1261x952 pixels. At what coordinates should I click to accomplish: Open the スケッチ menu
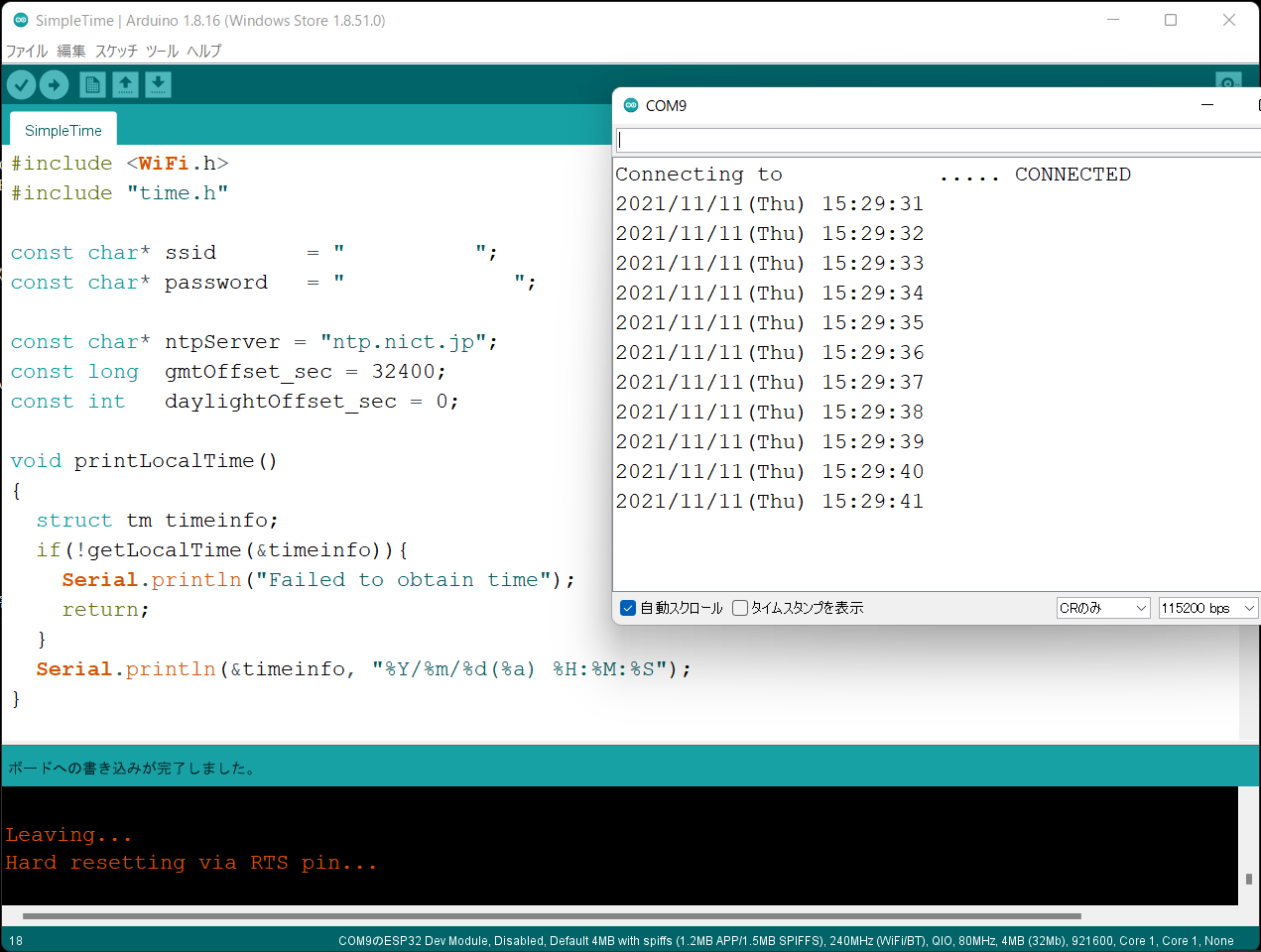116,51
